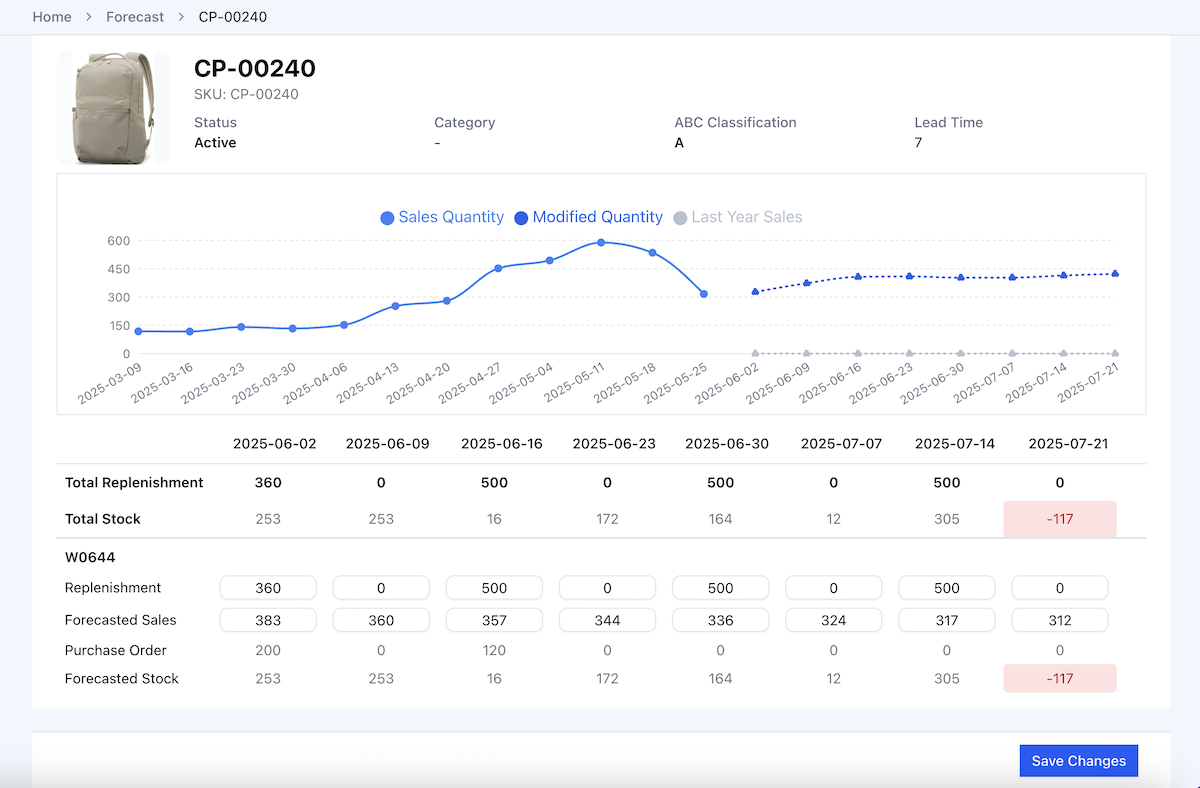This screenshot has height=788, width=1200.
Task: Click the Replenishment input under 2025-06-16
Action: 494,587
